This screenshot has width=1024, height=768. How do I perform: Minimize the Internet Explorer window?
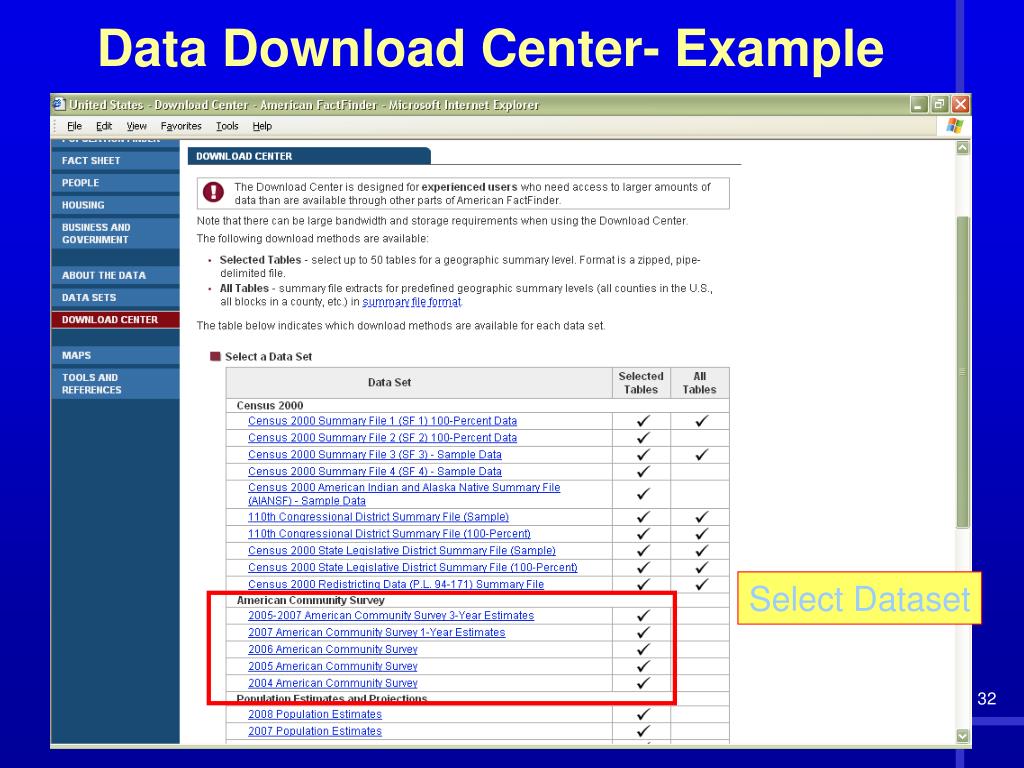pos(919,104)
